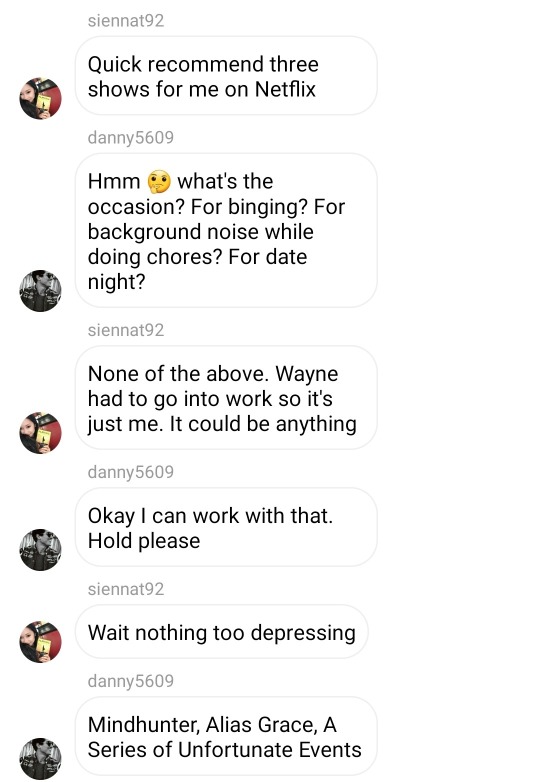The image size is (540, 782).
Task: Open danny5609 username above Mindhunter message
Action: pyautogui.click(x=131, y=681)
